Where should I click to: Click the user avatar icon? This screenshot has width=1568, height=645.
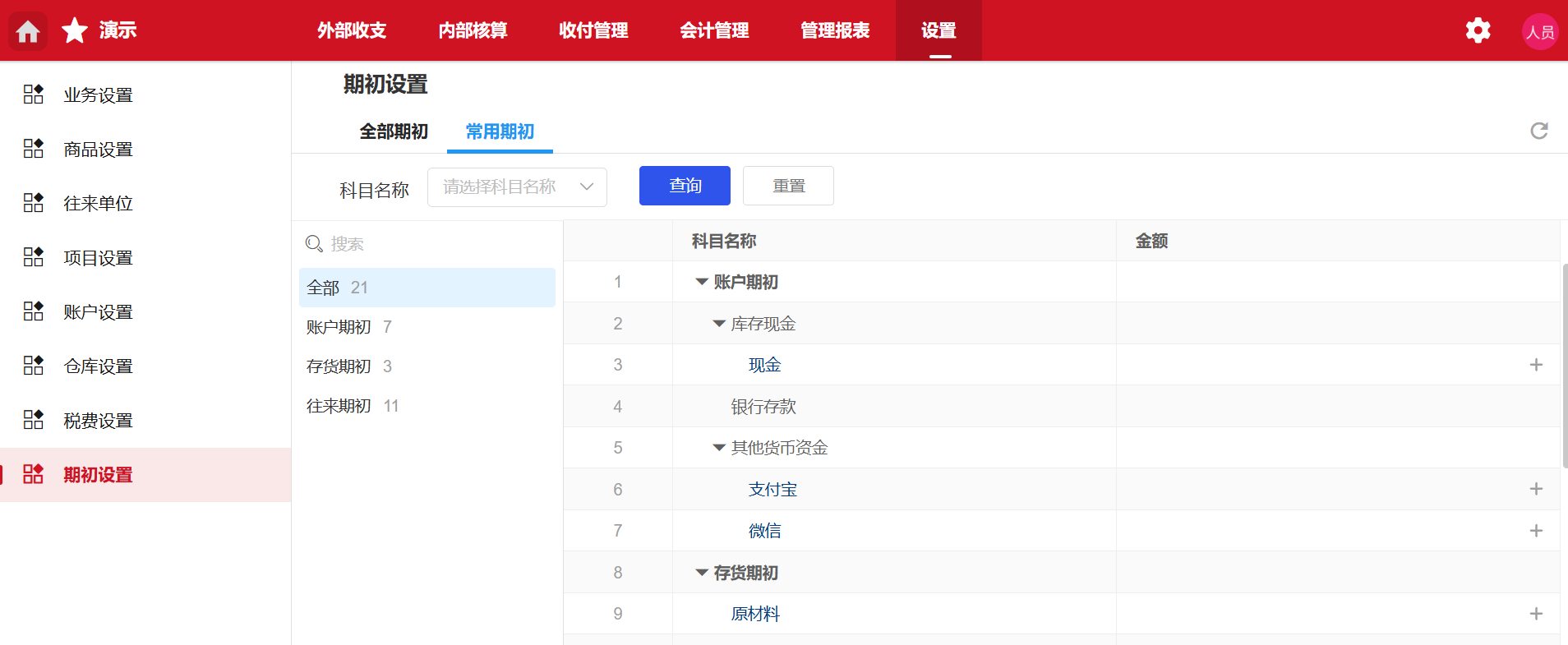point(1539,31)
